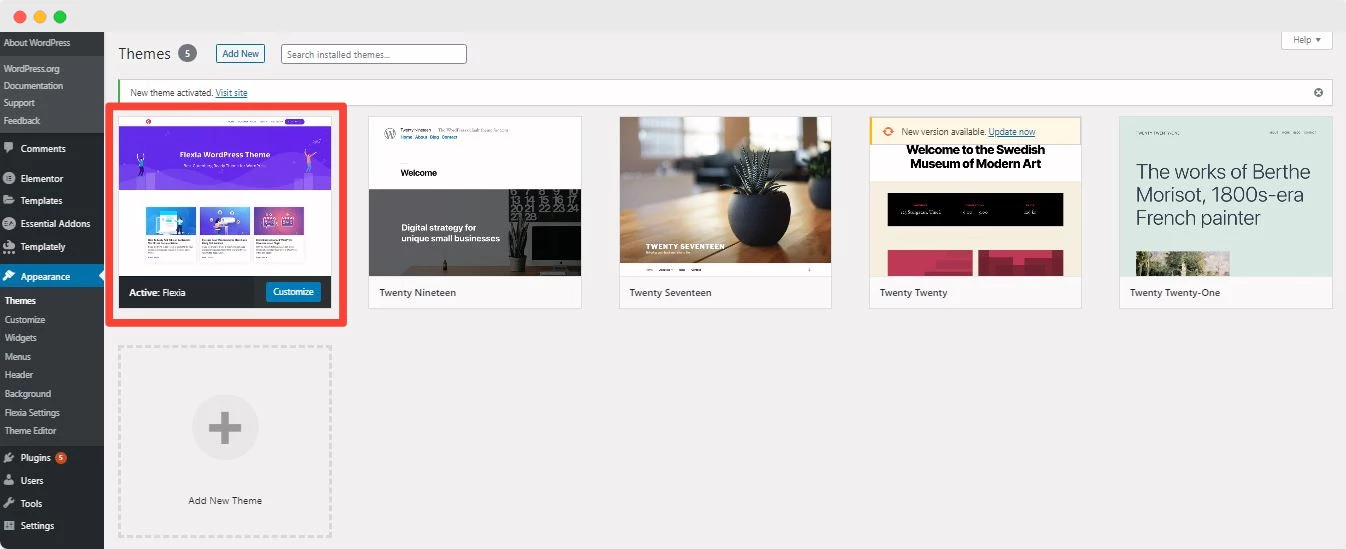This screenshot has width=1346, height=549.
Task: Click the red close window button
Action: [x=20, y=17]
